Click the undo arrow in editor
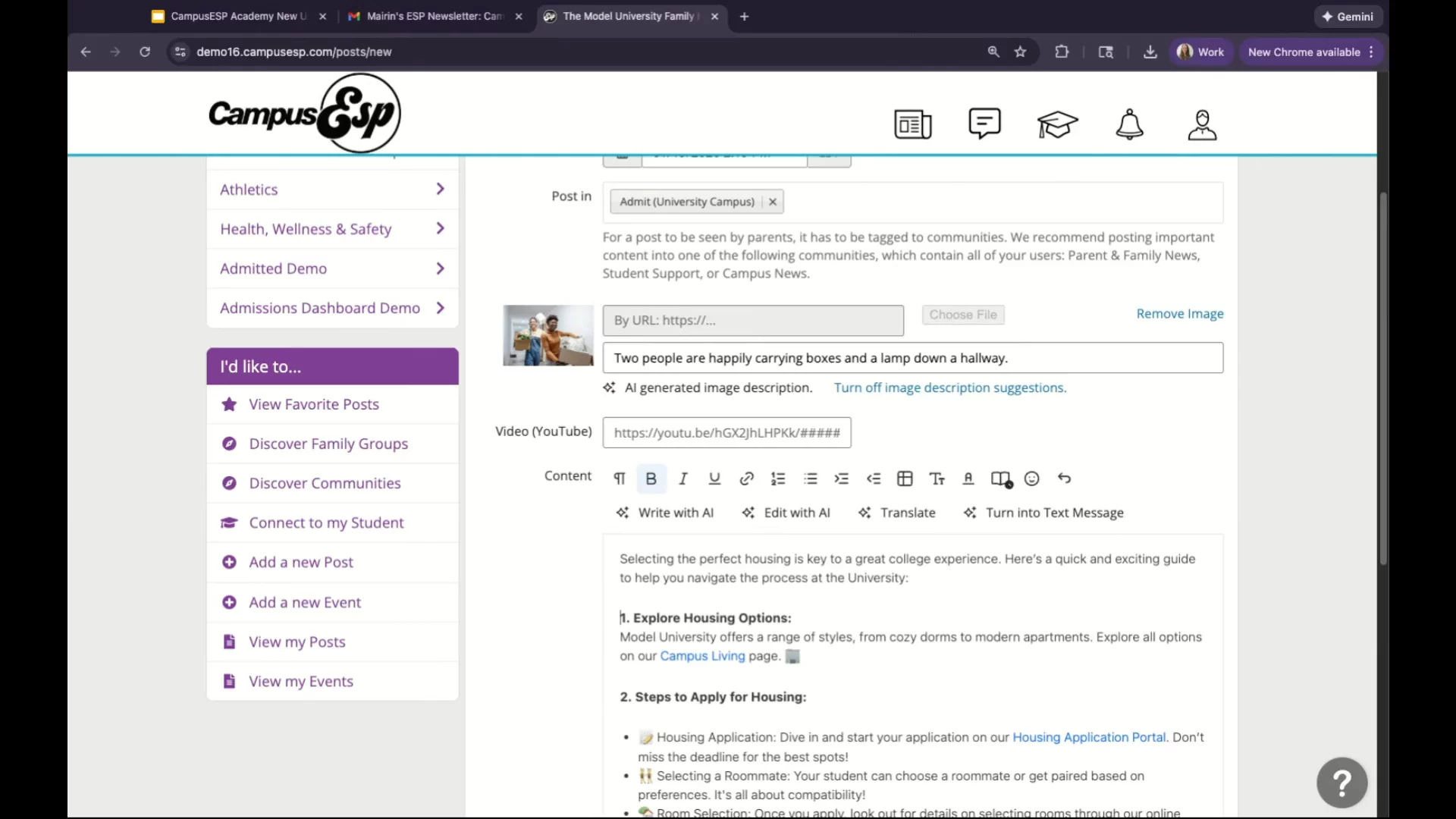This screenshot has height=819, width=1456. point(1064,479)
